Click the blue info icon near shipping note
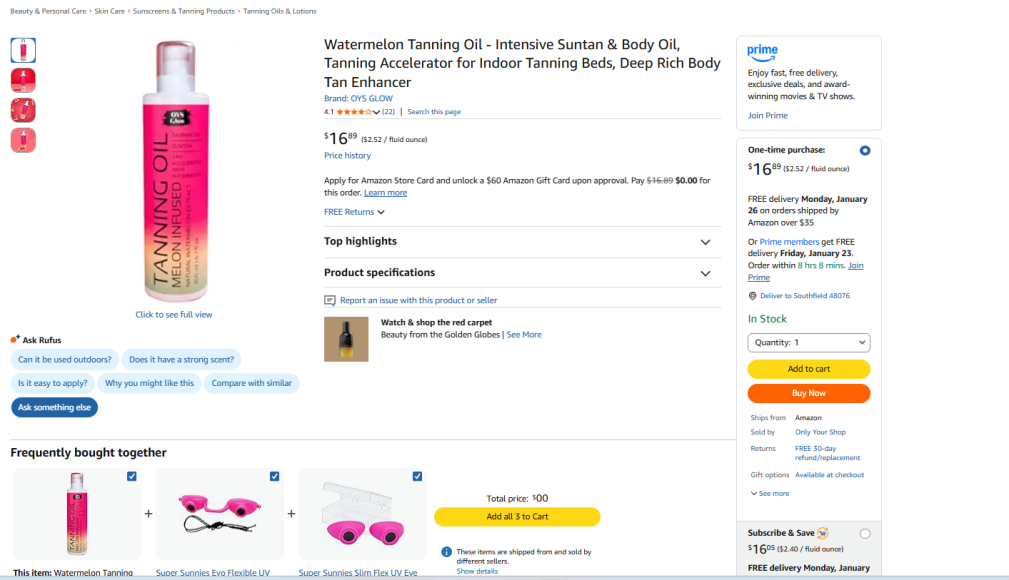Screen dimensions: 1009x580 coord(446,551)
